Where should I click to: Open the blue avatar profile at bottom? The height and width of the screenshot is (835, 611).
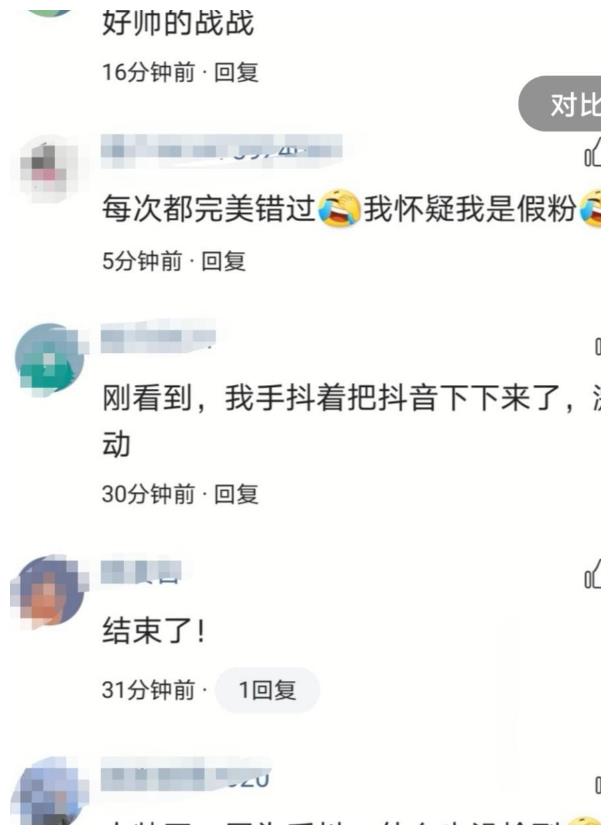pos(49,793)
